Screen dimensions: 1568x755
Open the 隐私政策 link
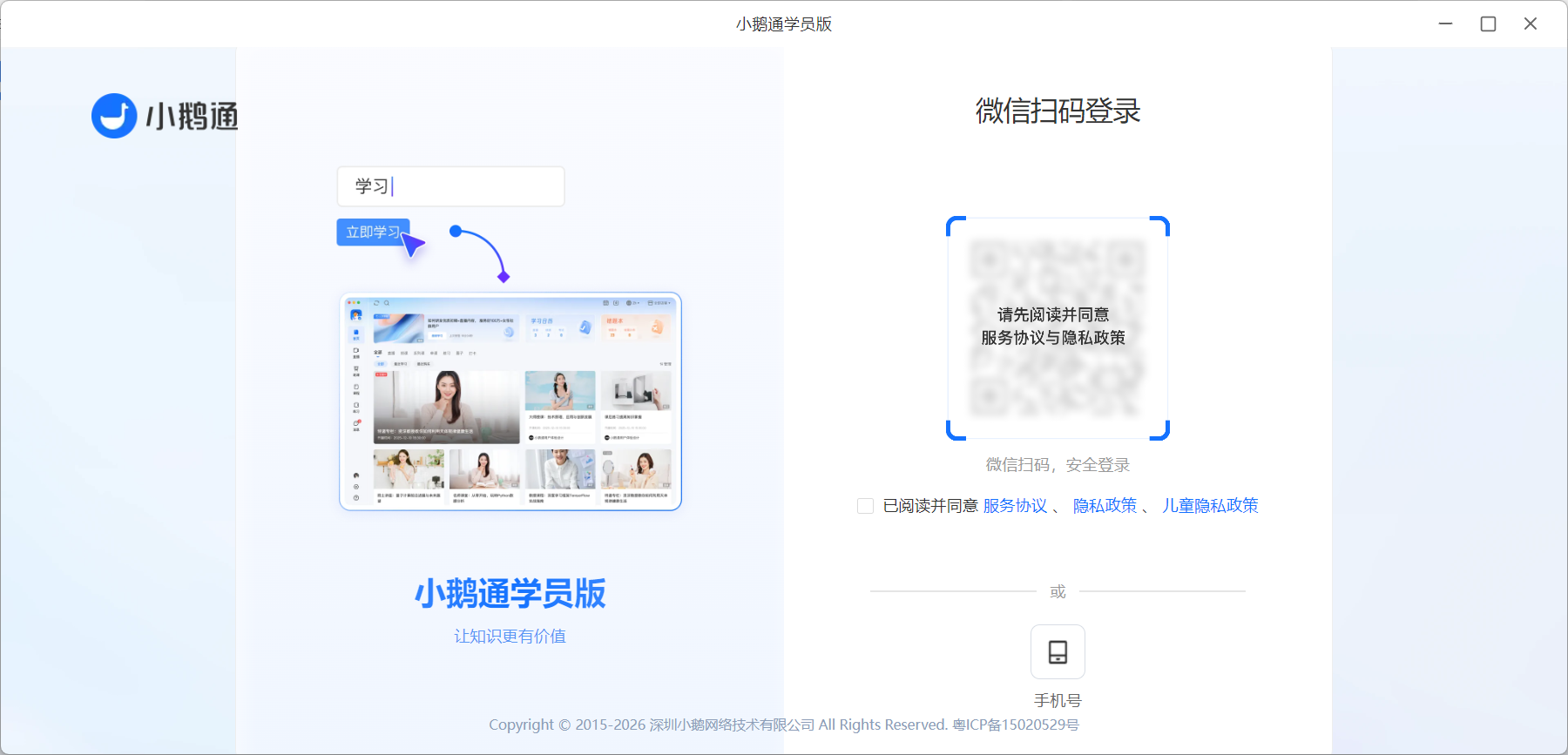(x=1105, y=506)
